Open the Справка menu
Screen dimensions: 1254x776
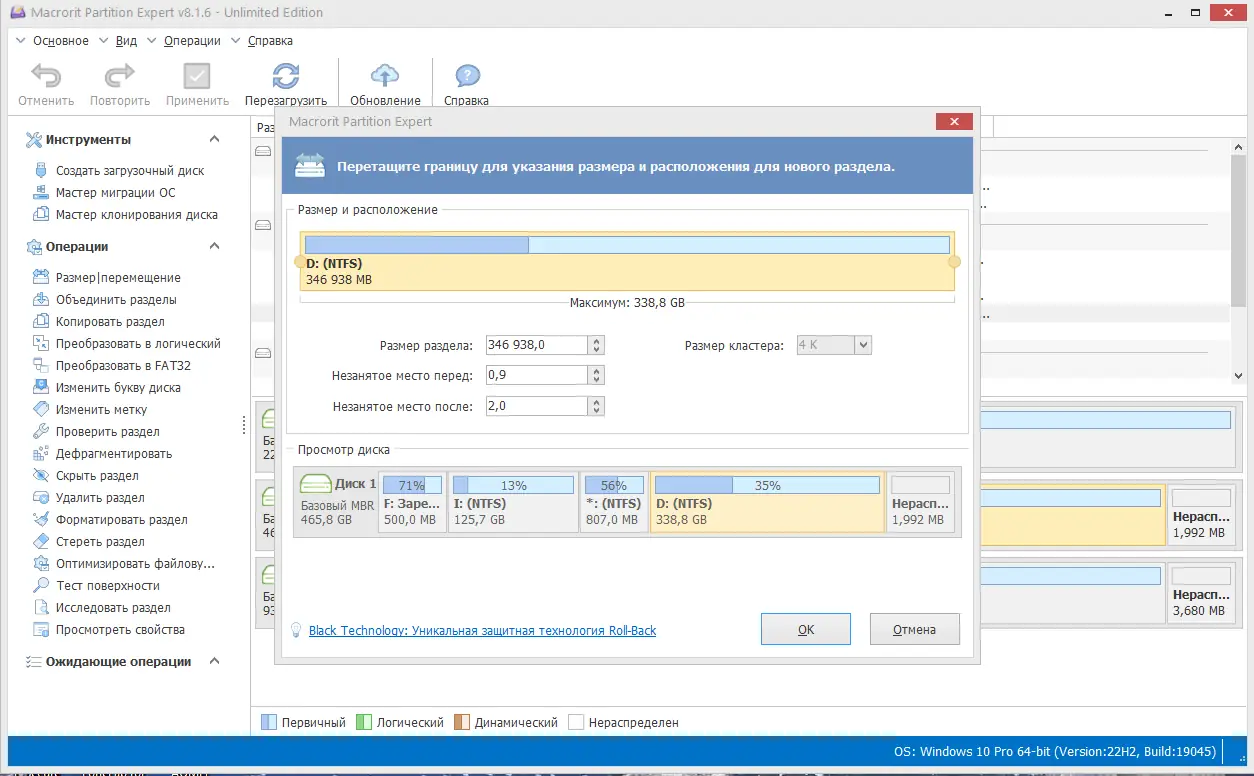tap(270, 41)
